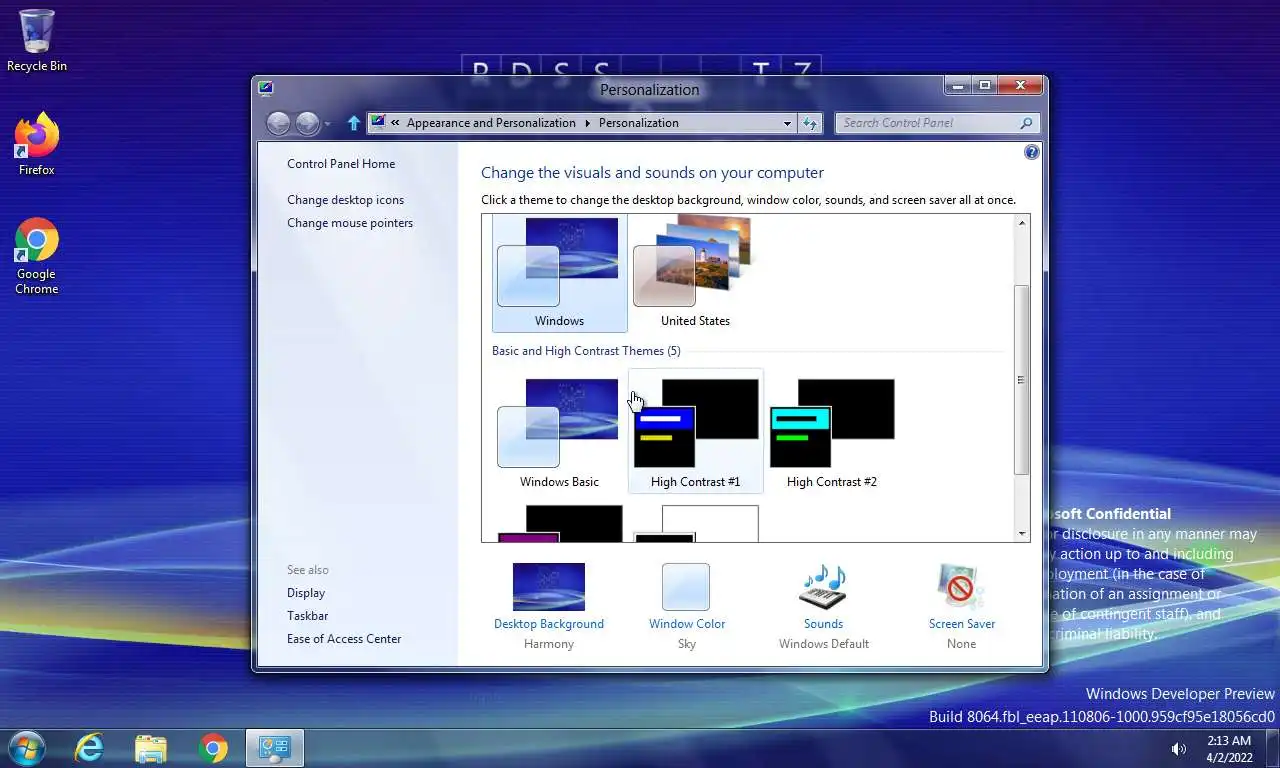Image resolution: width=1280 pixels, height=768 pixels.
Task: Open the Google Chrome desktop shortcut
Action: point(37,256)
